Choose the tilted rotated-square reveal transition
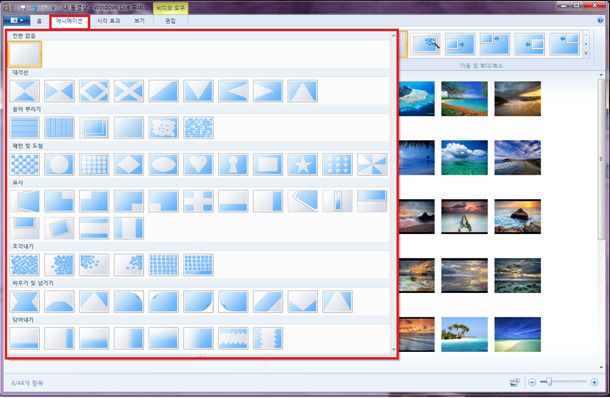Viewport: 610px width, 398px height. coord(59,228)
